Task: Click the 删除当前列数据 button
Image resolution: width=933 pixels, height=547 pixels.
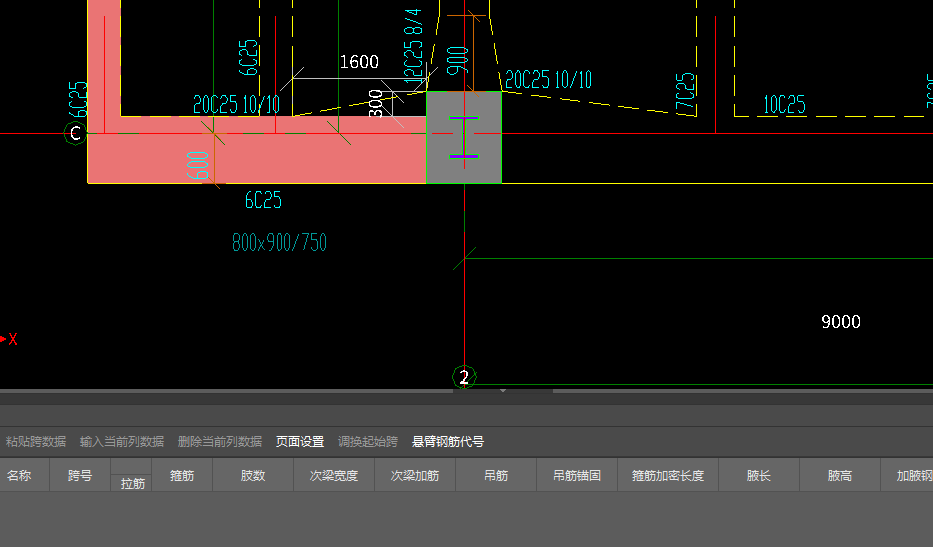Action: pos(220,442)
